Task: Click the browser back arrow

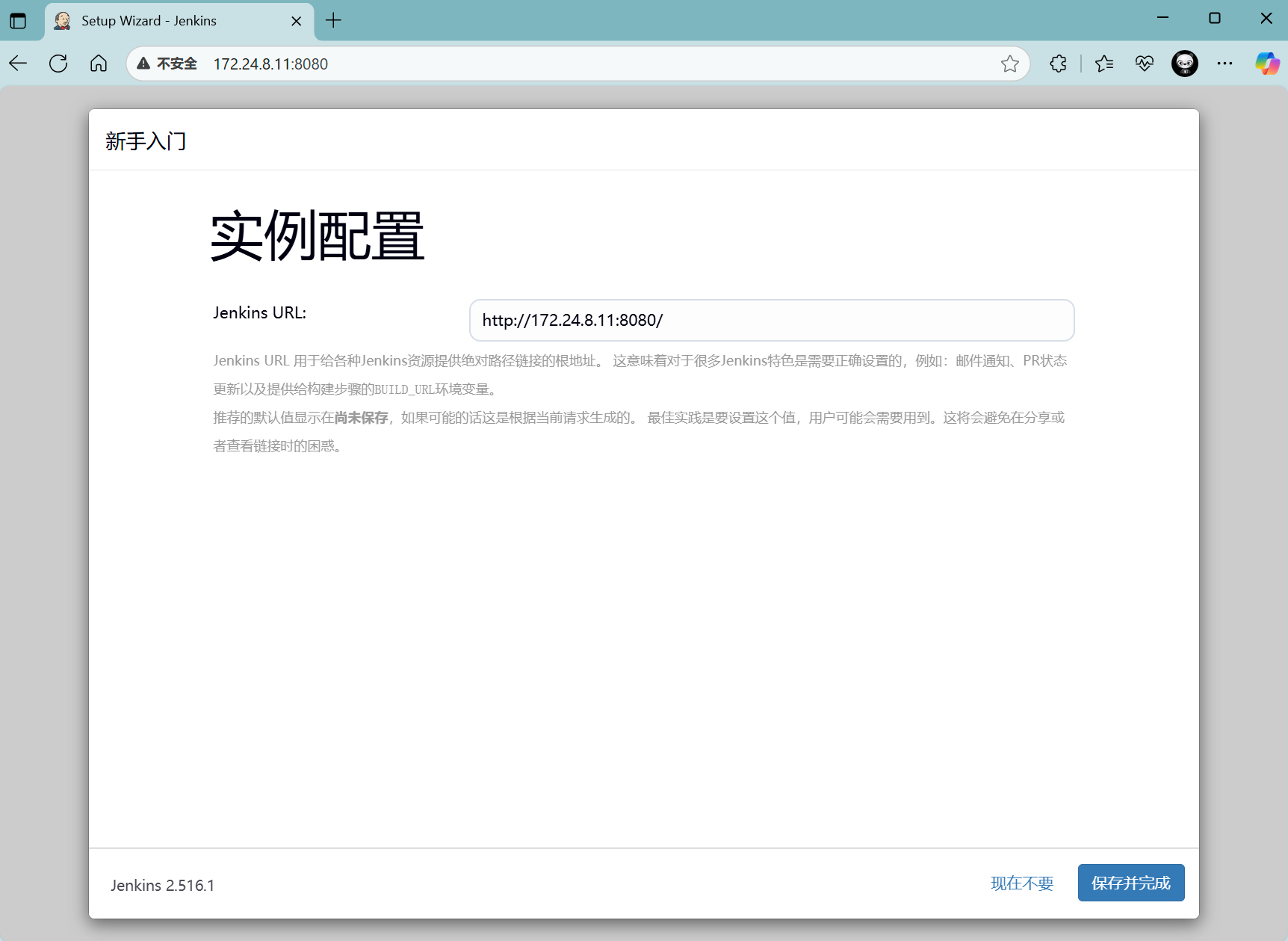Action: [19, 64]
